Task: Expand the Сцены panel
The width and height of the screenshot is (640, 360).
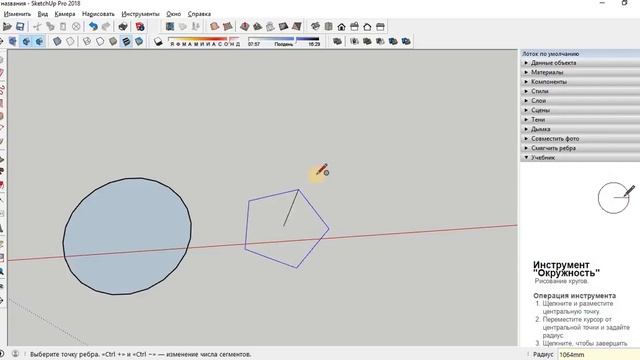Action: tap(580, 110)
